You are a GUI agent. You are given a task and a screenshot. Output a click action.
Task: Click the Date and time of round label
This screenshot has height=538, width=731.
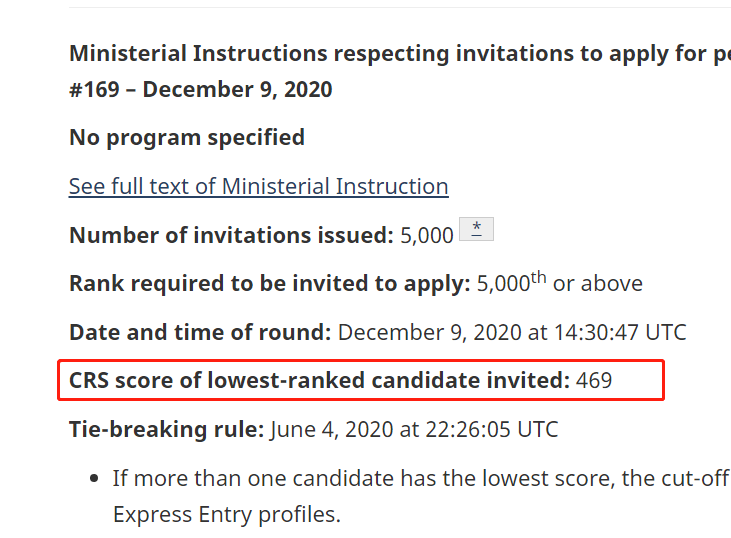click(200, 332)
